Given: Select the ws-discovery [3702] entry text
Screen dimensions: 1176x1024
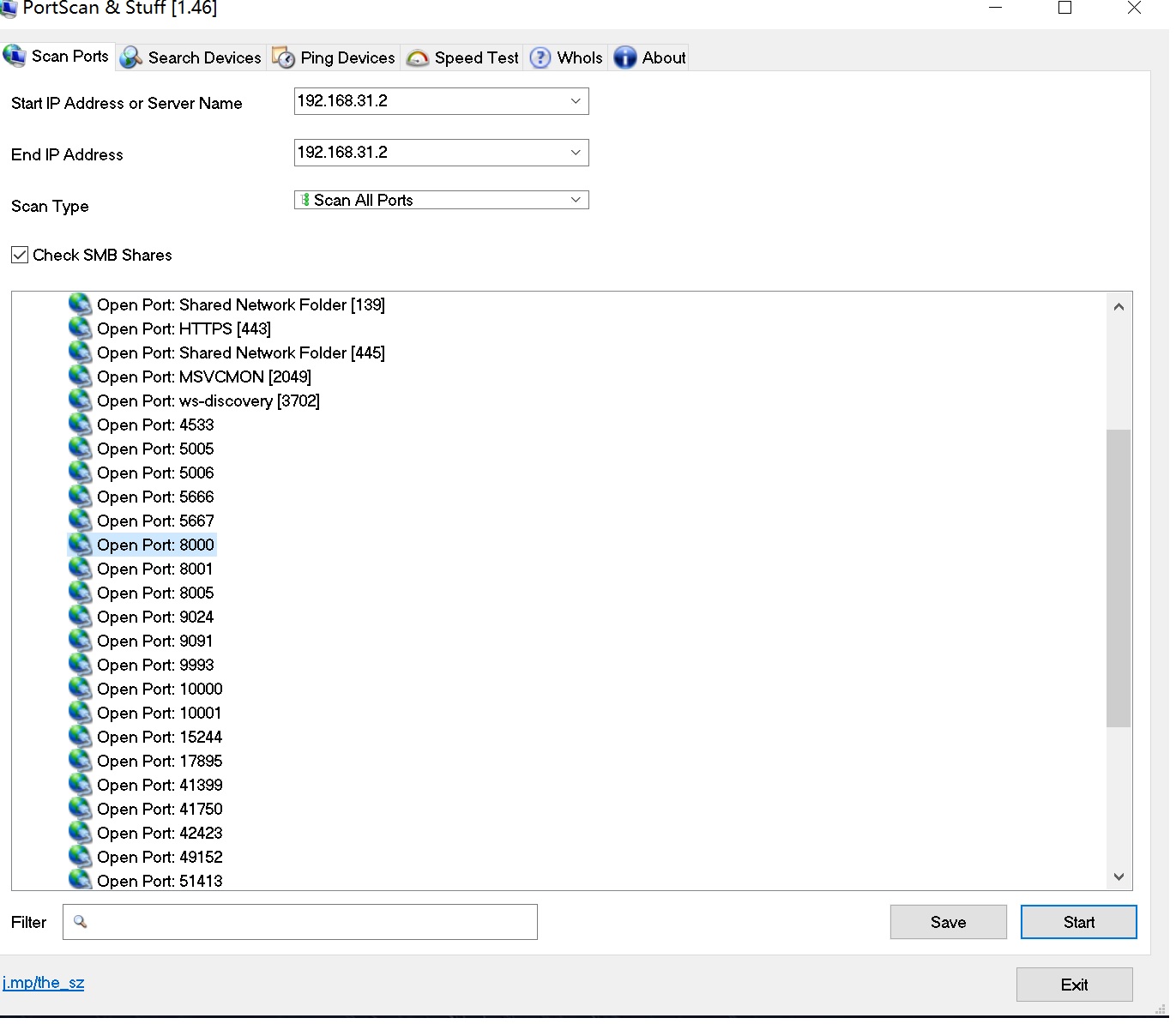Looking at the screenshot, I should click(x=208, y=401).
